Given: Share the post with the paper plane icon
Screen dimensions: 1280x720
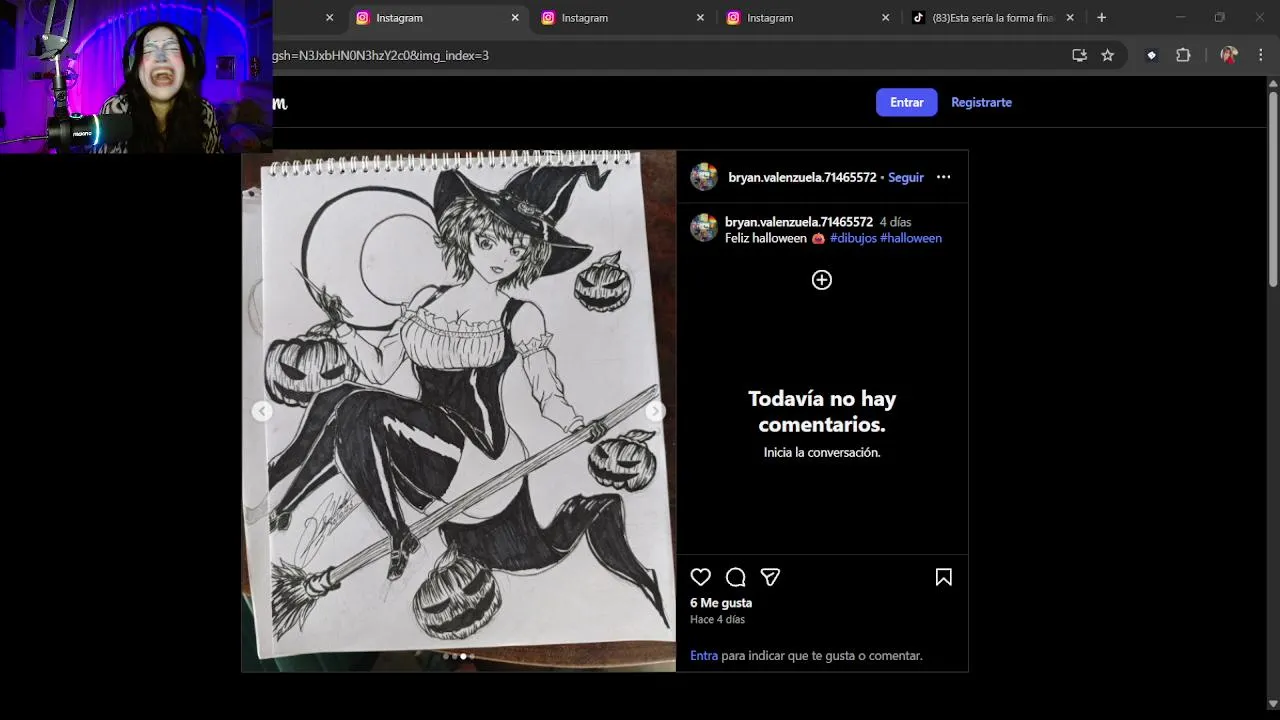Looking at the screenshot, I should (770, 577).
